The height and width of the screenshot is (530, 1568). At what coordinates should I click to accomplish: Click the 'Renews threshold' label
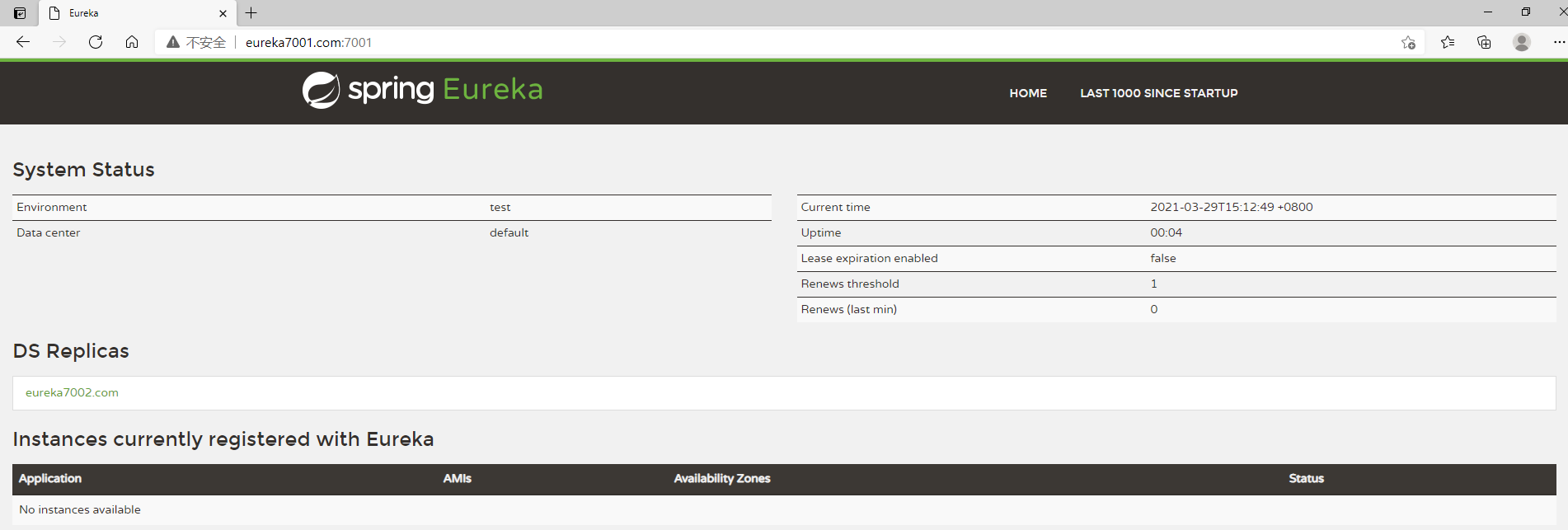tap(850, 284)
